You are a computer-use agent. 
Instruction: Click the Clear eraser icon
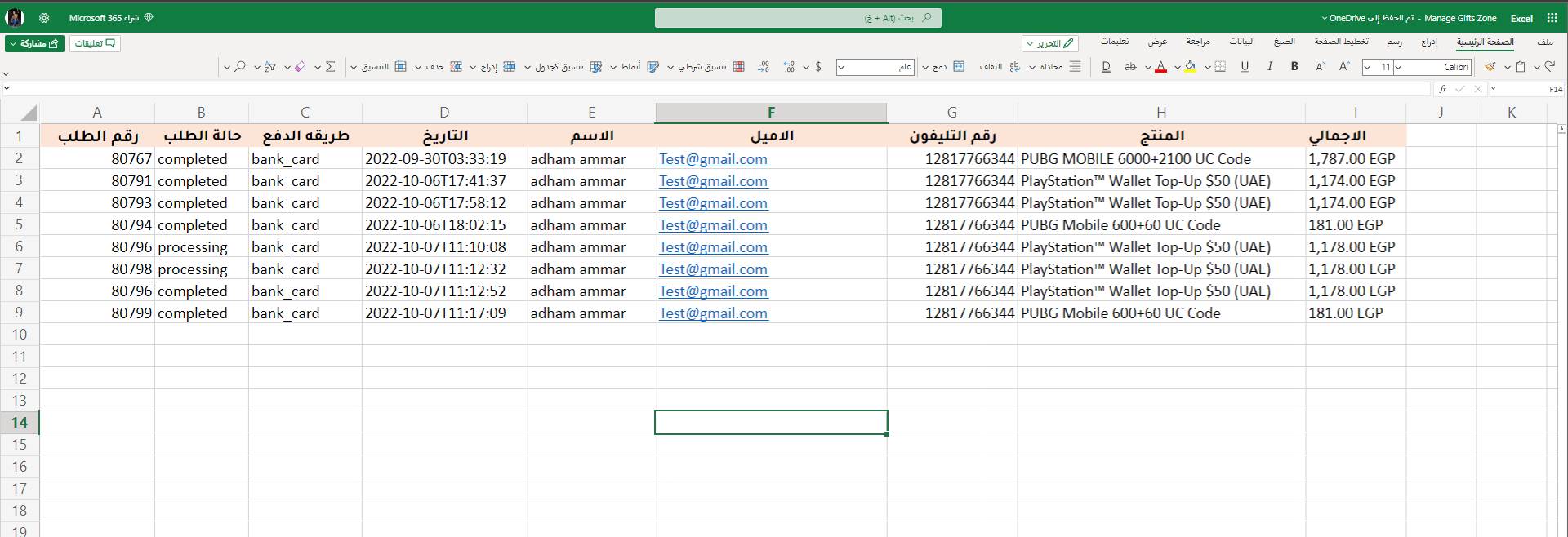point(300,67)
